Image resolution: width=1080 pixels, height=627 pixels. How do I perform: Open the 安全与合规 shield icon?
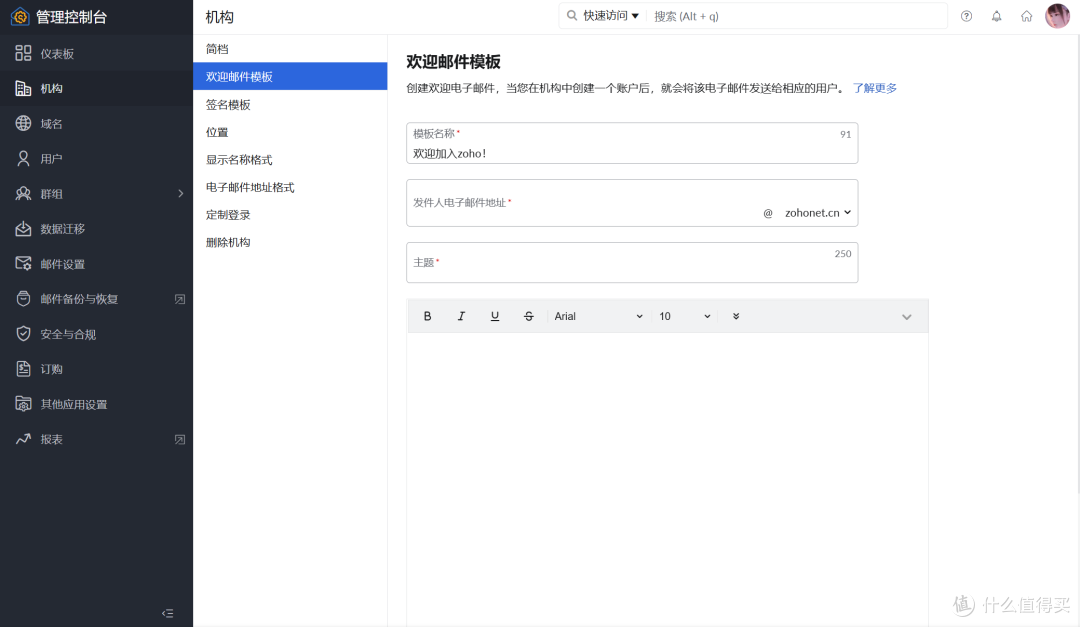23,333
